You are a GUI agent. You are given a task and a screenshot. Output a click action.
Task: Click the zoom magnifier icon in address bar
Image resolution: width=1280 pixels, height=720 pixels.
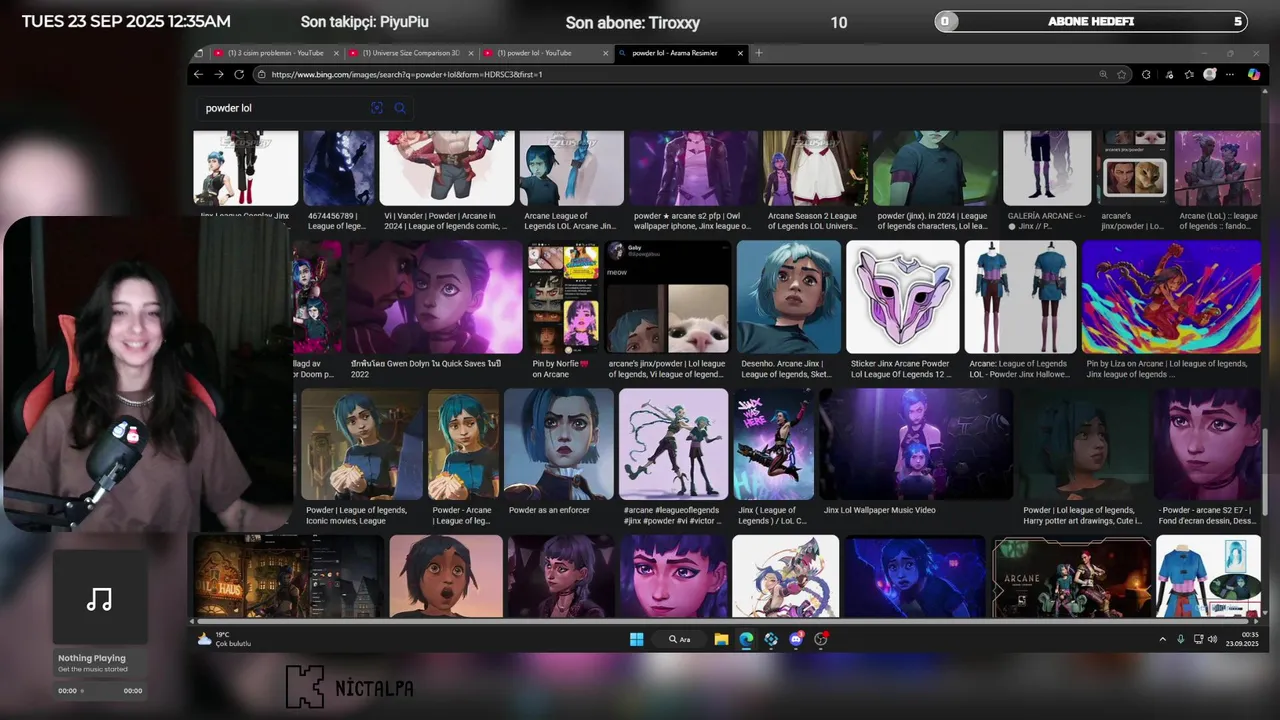click(1103, 74)
